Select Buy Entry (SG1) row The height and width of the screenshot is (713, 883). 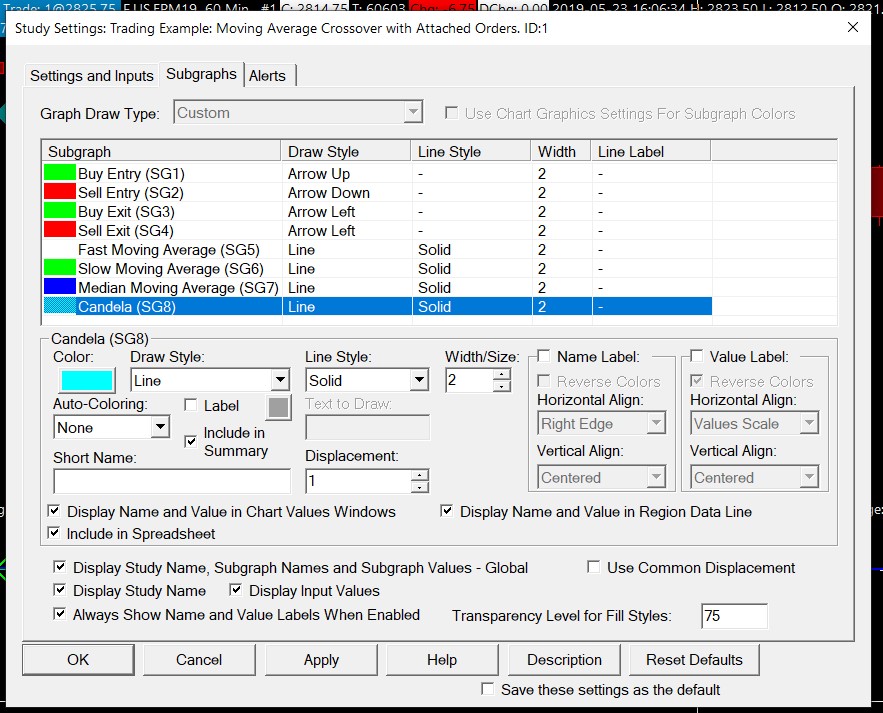point(377,173)
